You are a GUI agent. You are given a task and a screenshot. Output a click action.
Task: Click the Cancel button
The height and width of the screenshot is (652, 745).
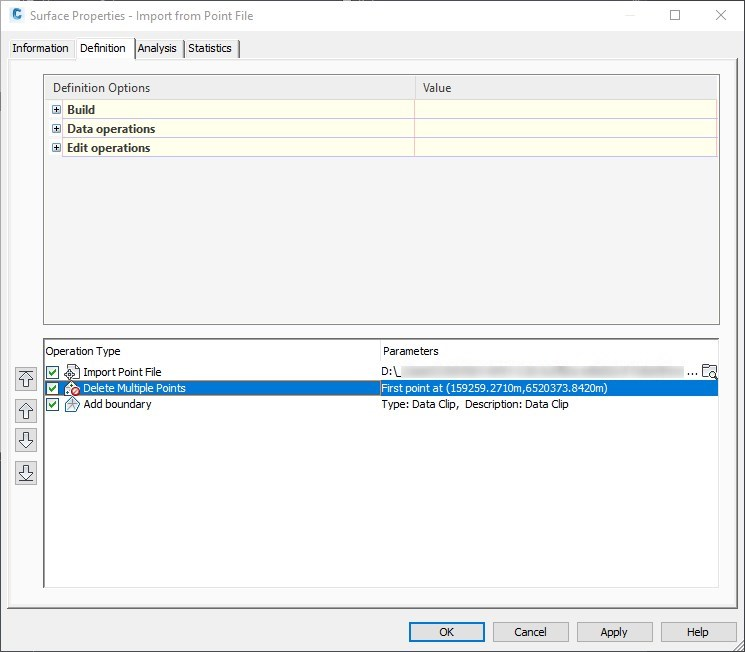tap(530, 632)
